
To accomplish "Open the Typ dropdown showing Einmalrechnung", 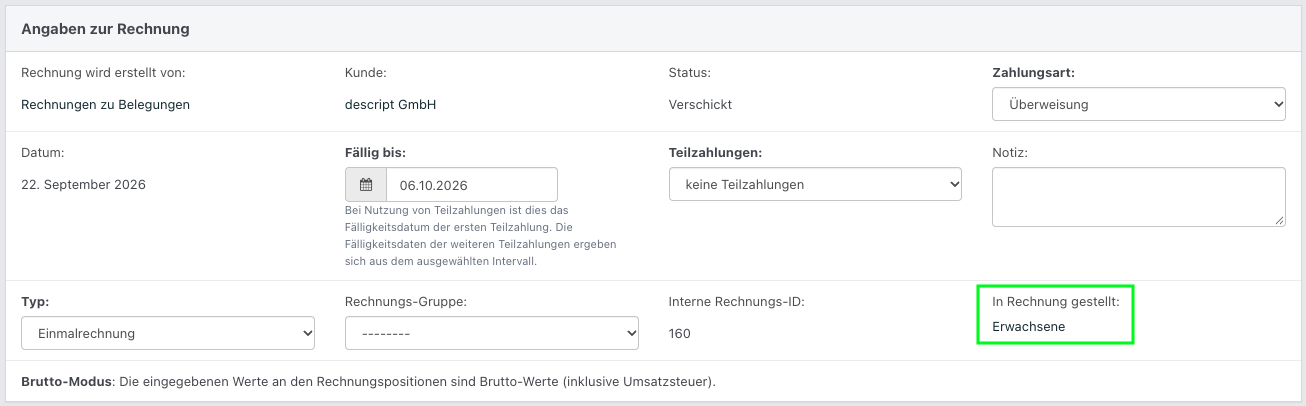I will tap(168, 333).
